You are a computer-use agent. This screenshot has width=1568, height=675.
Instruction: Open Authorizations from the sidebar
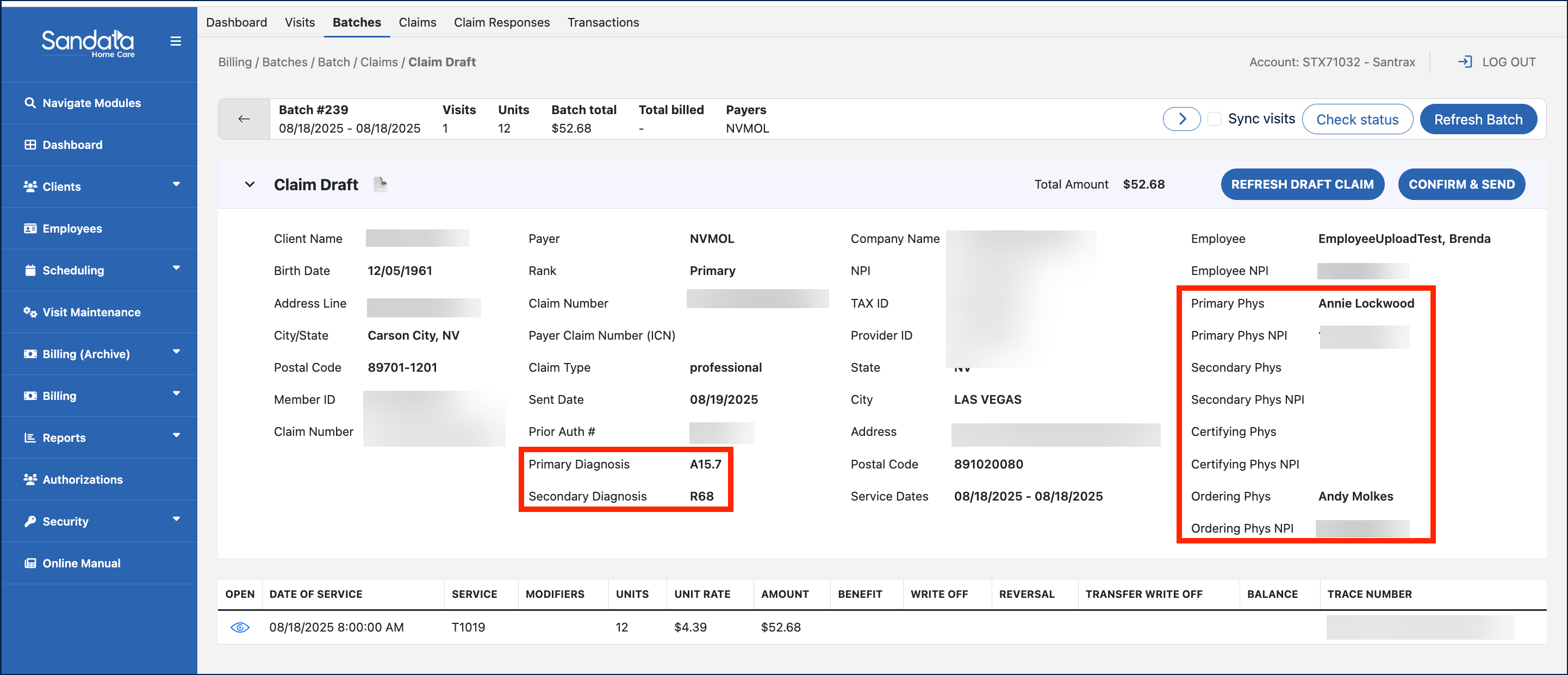[82, 480]
